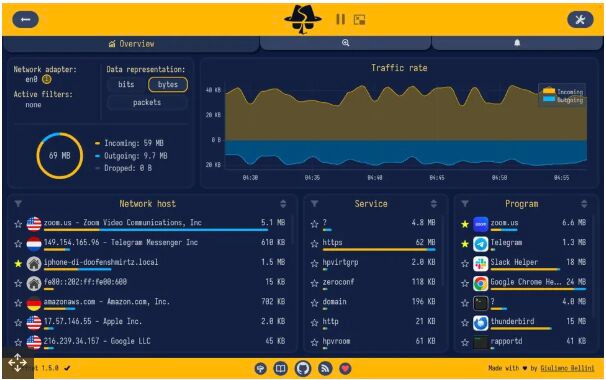Open the GitHub repository icon
Viewport: 606px width, 380px height.
[303, 368]
